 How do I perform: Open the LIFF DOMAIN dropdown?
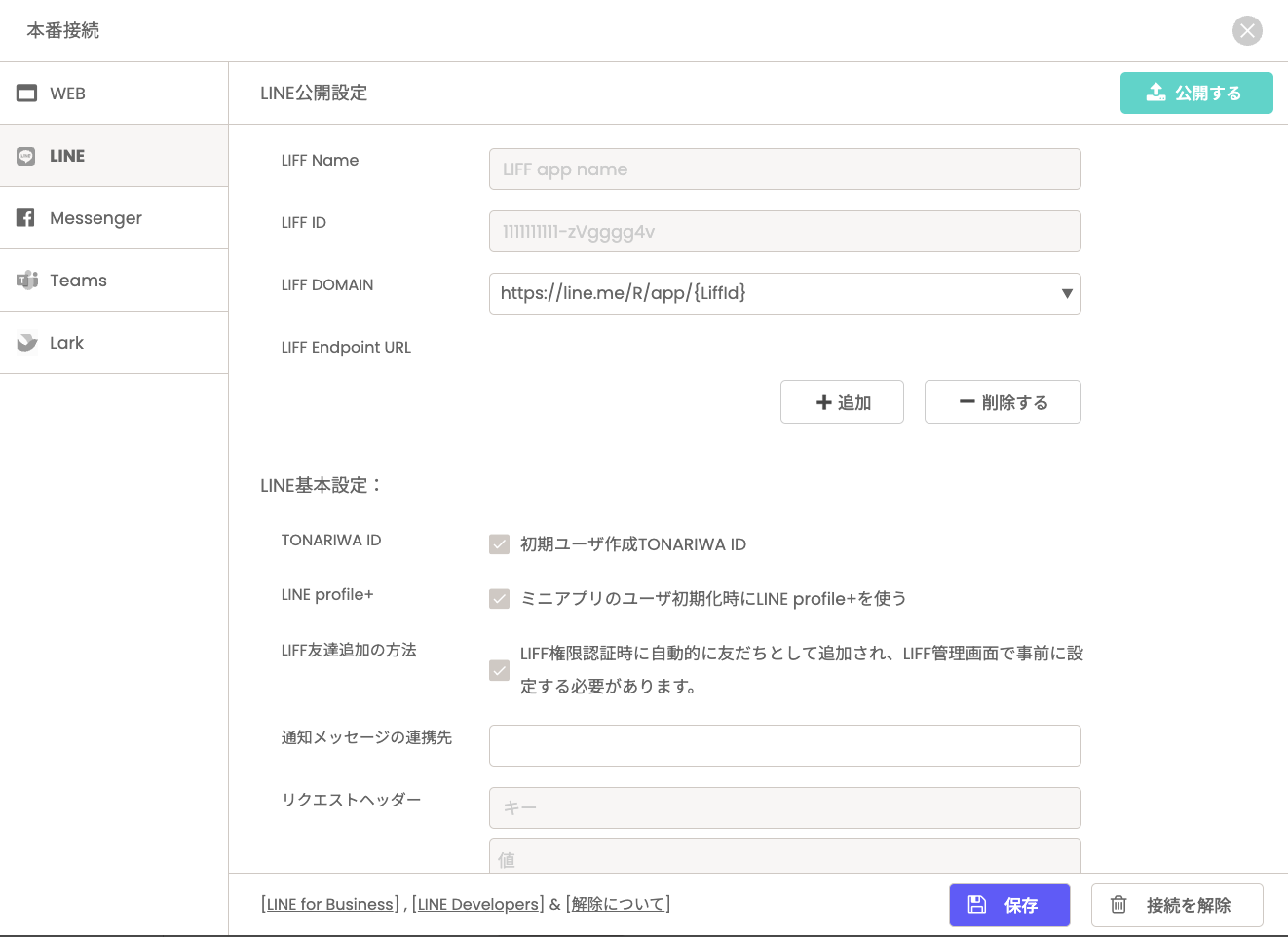784,293
